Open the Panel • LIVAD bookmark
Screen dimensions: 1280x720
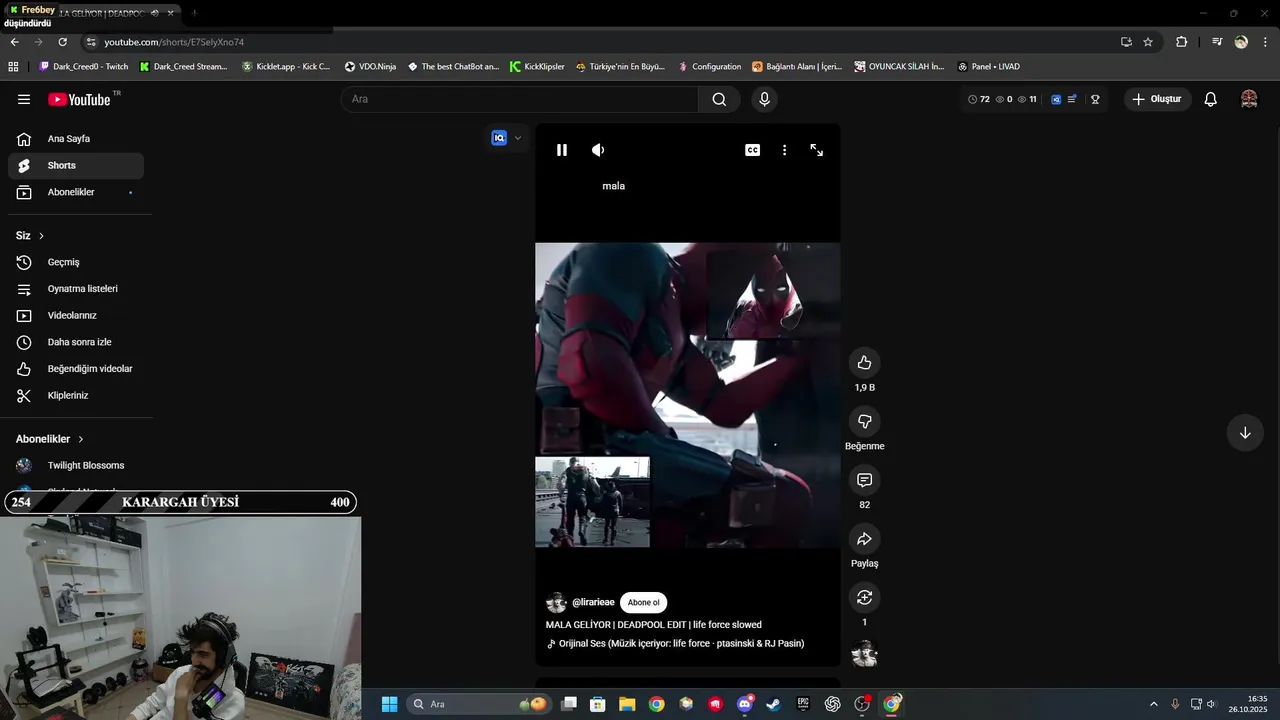coord(988,67)
